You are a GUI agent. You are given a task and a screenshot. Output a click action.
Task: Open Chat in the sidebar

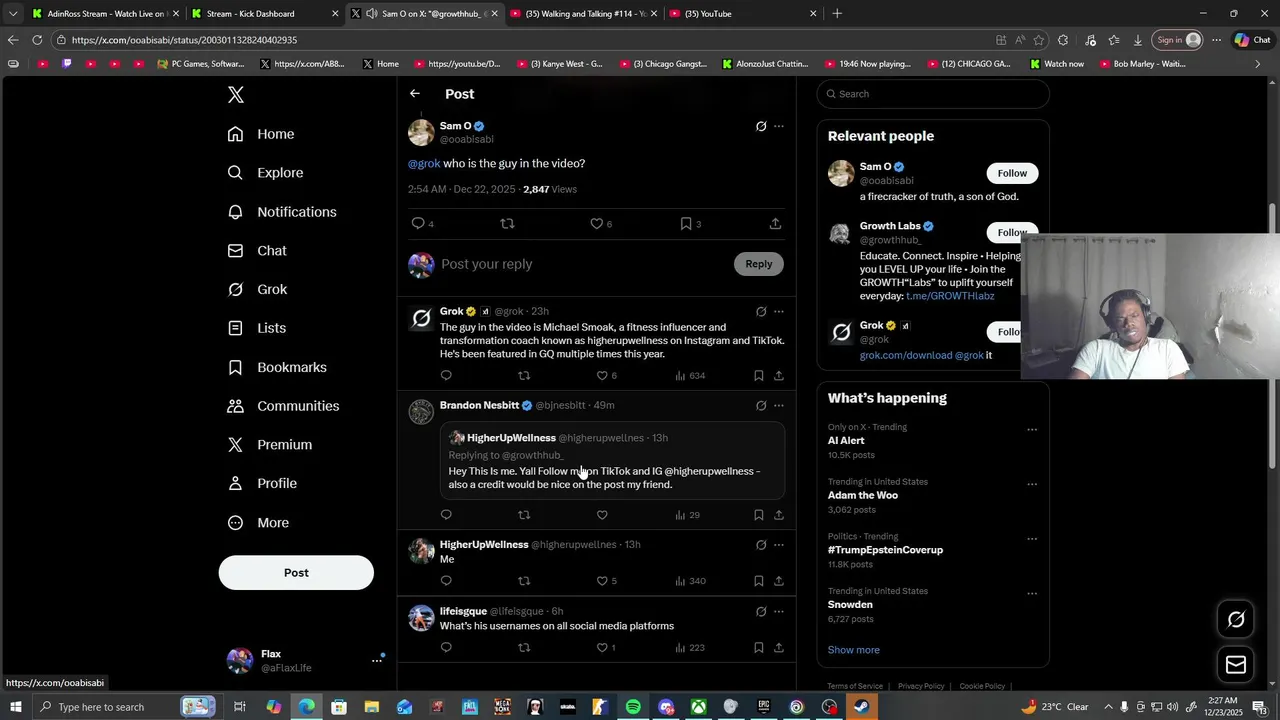tap(257, 251)
